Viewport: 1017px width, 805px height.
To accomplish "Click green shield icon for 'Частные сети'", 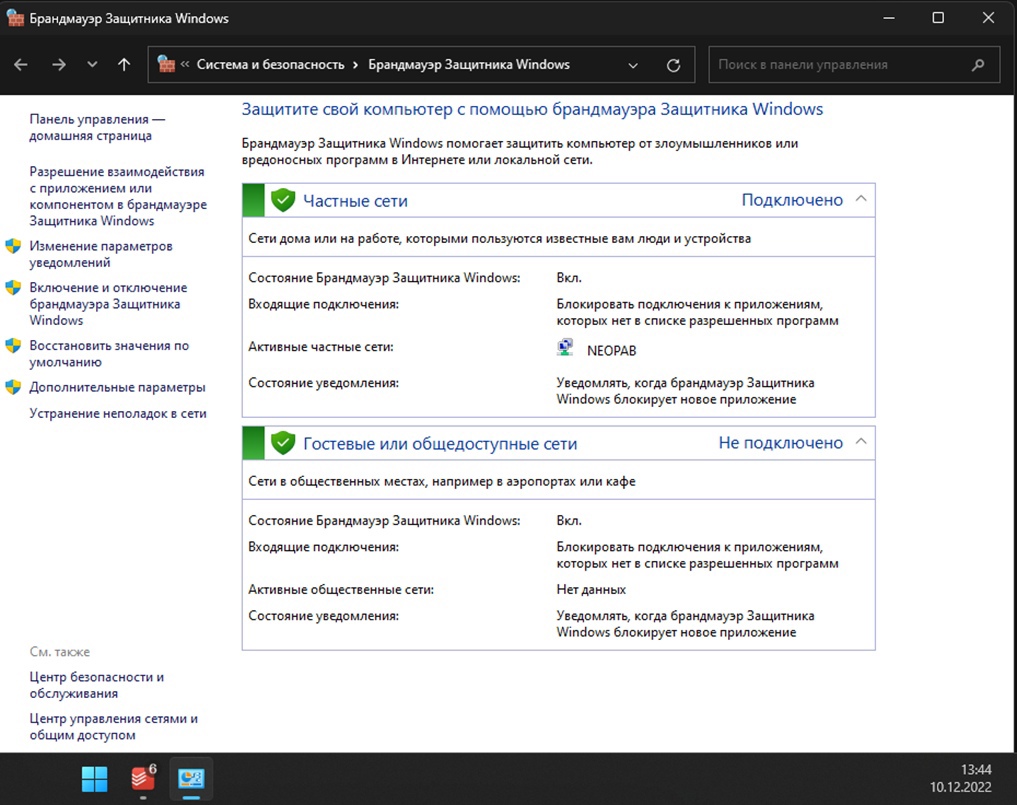I will [x=283, y=200].
